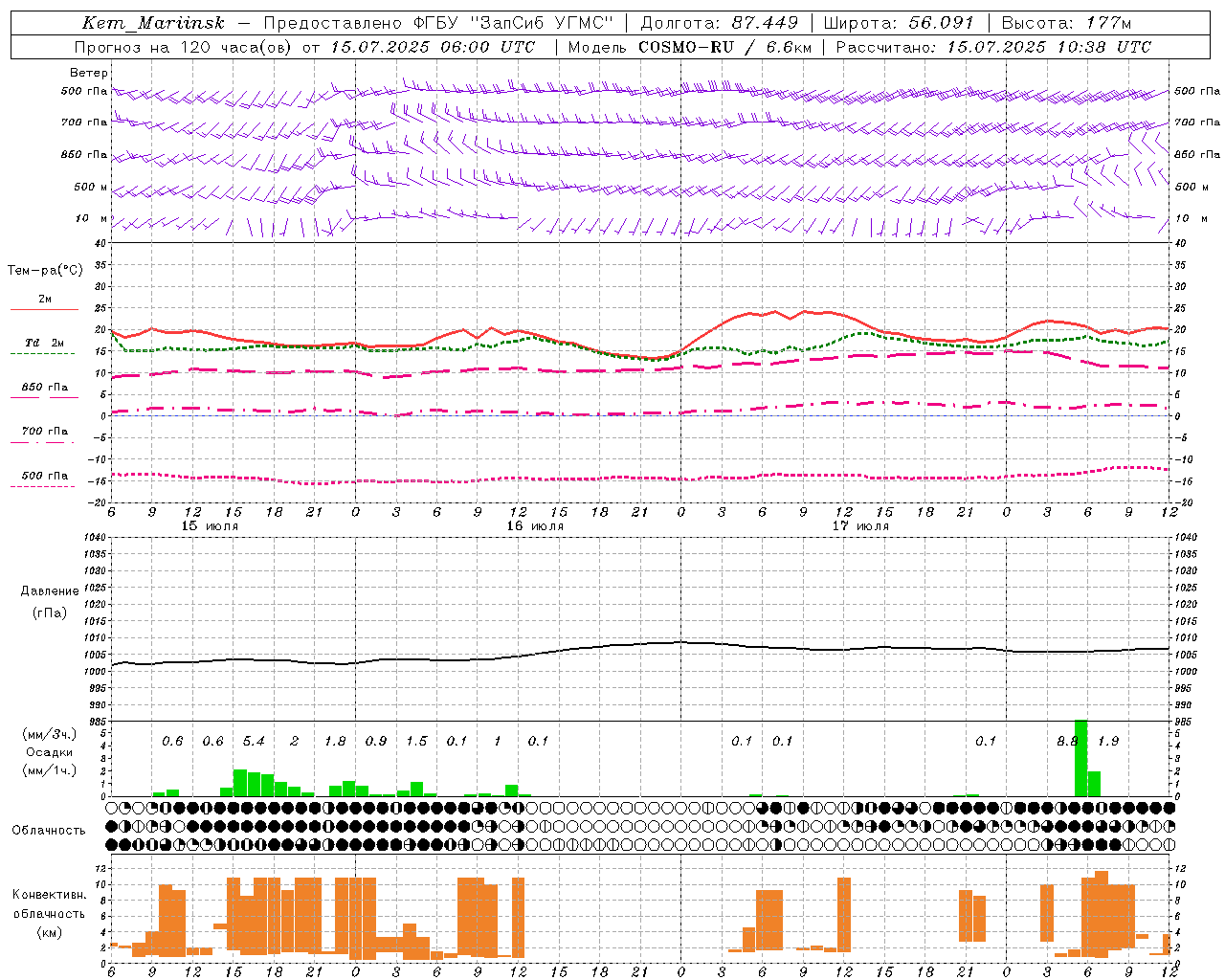Screen dimensions: 1225x980
Task: Click the "Облачность" cloud cover label
Action: point(49,830)
